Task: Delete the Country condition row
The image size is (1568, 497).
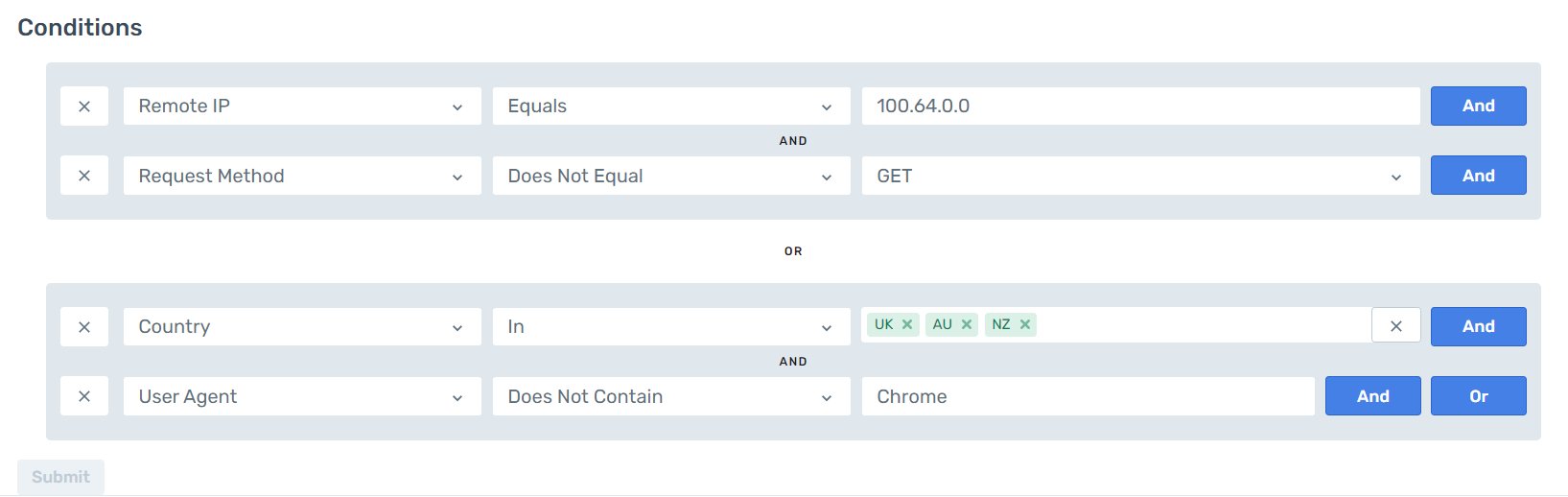Action: (x=84, y=327)
